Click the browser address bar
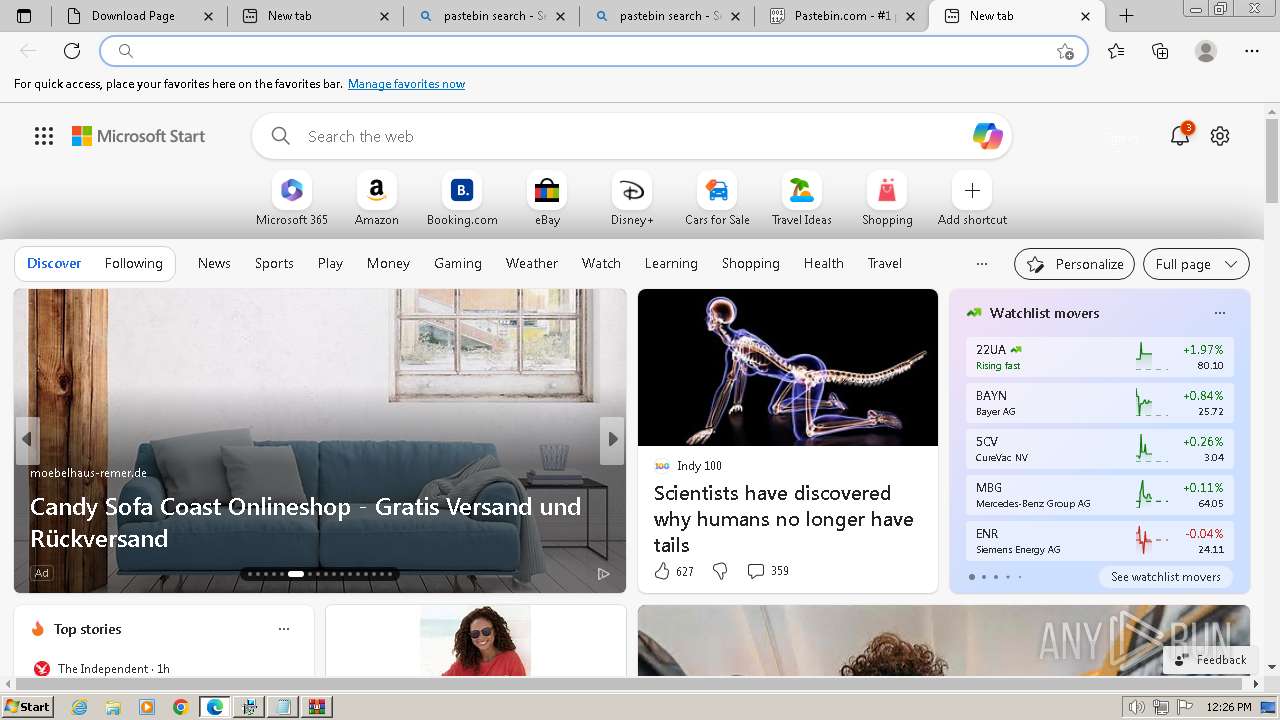Screen dimensions: 1280x720 click(594, 51)
